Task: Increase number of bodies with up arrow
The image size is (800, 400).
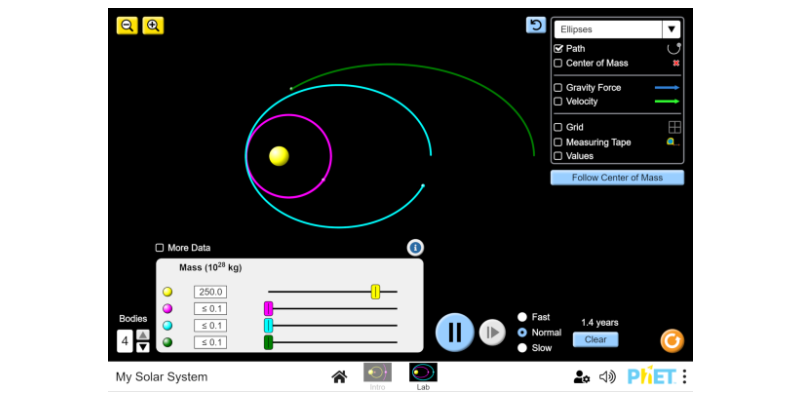Action: pos(142,335)
